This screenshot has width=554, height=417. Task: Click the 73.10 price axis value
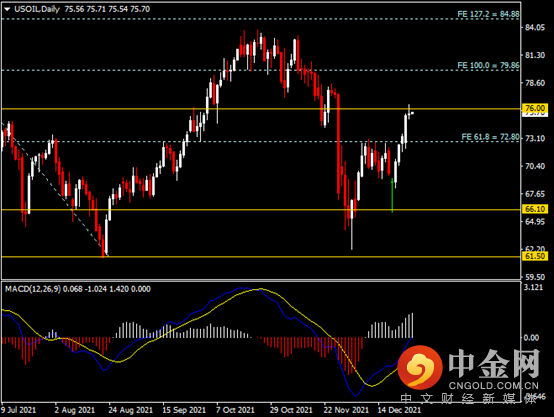pyautogui.click(x=535, y=138)
